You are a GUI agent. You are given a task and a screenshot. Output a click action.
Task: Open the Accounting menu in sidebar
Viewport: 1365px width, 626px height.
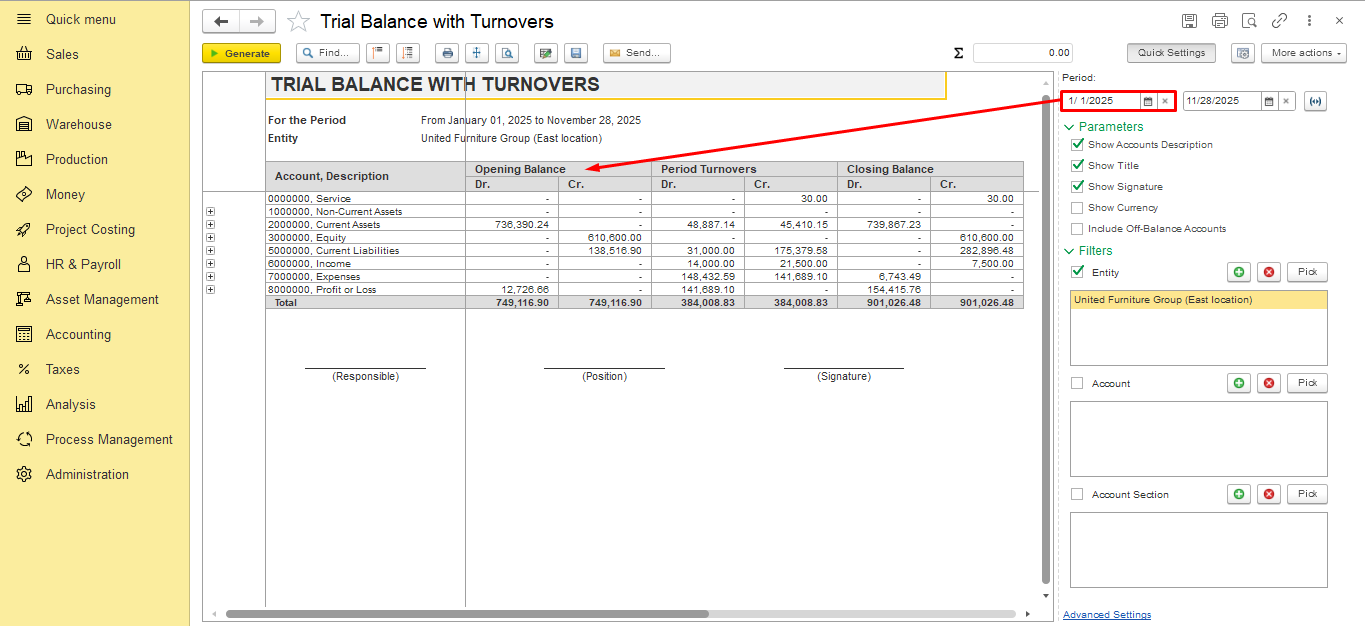coord(78,334)
